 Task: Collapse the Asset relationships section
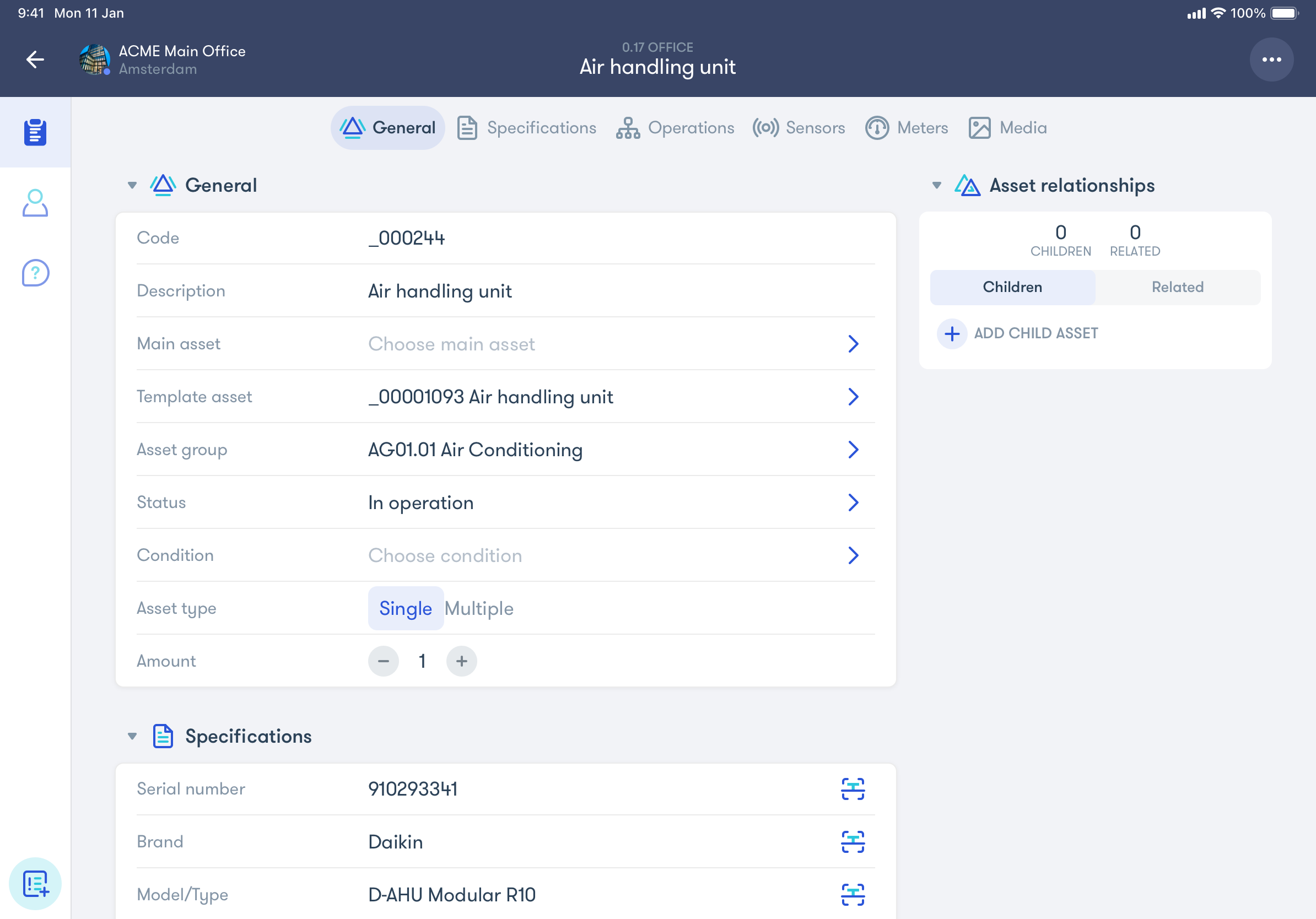tap(936, 185)
